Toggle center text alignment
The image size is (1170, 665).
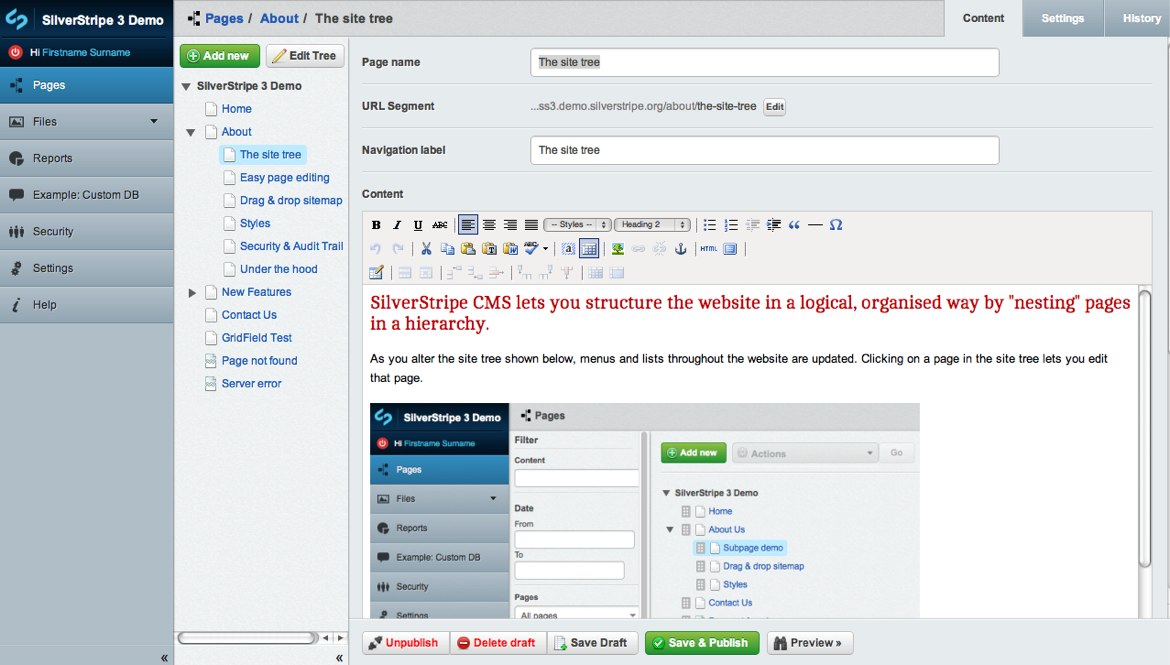pyautogui.click(x=489, y=225)
